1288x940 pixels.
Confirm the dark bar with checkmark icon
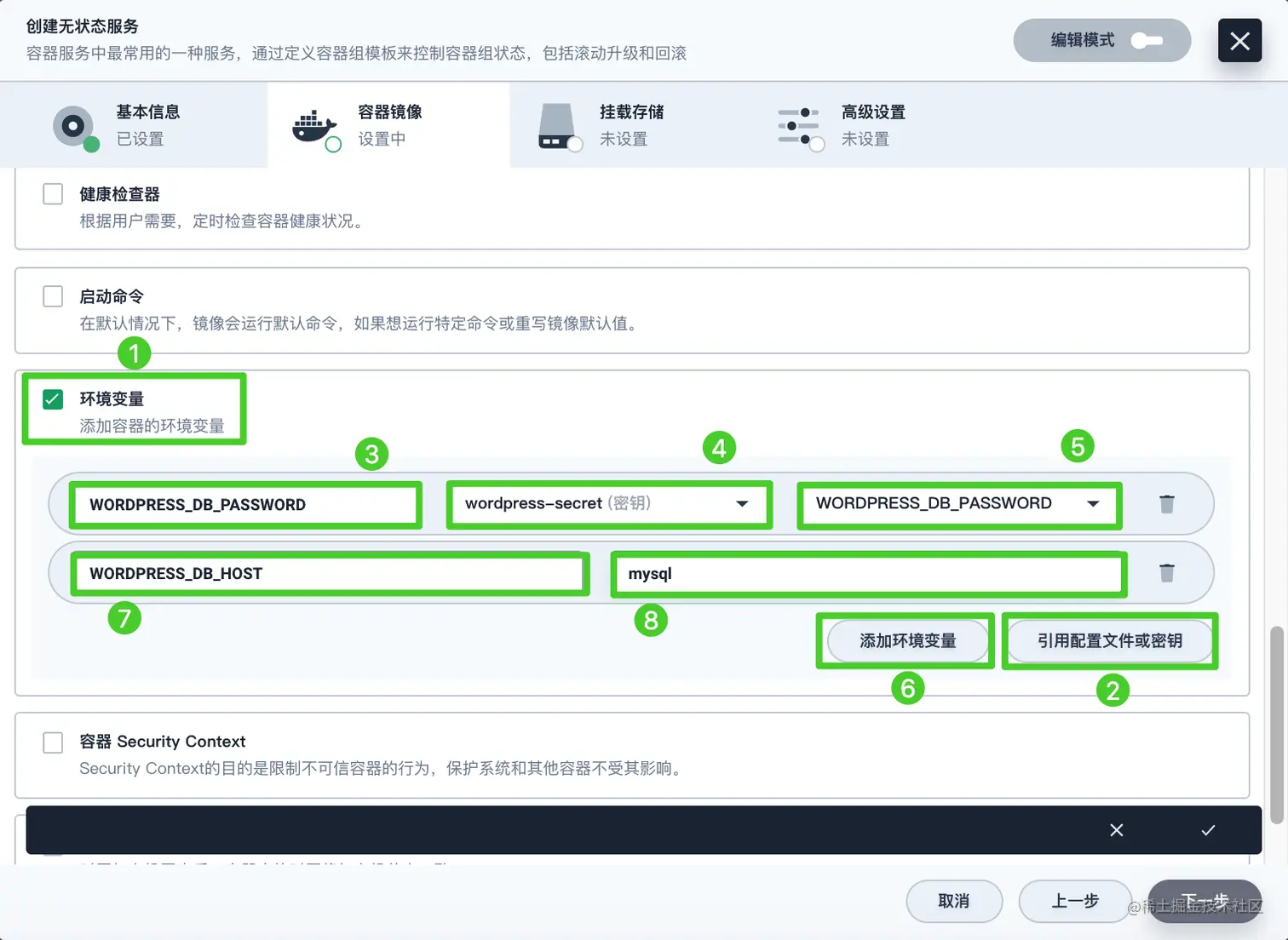point(1208,830)
